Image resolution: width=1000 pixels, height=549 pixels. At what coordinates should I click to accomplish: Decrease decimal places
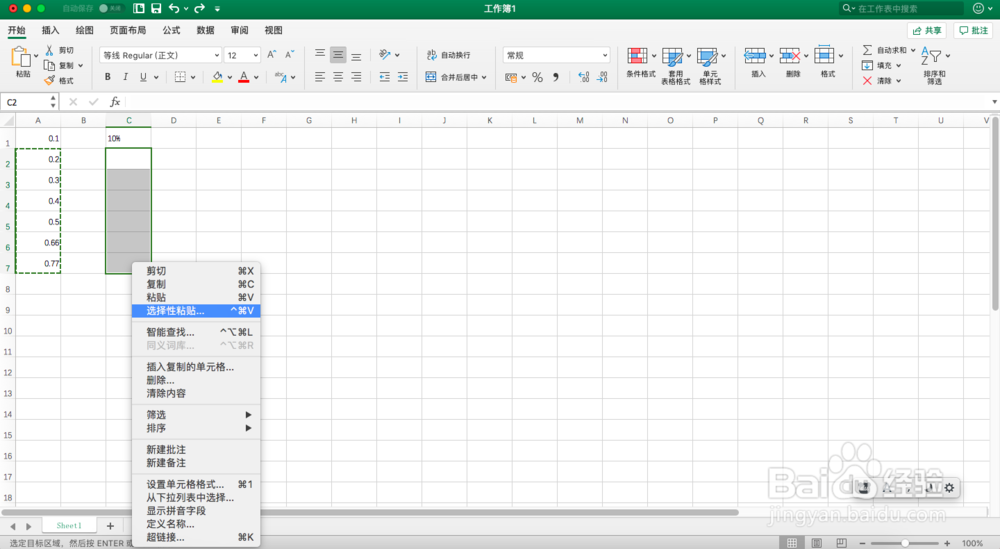coord(602,77)
